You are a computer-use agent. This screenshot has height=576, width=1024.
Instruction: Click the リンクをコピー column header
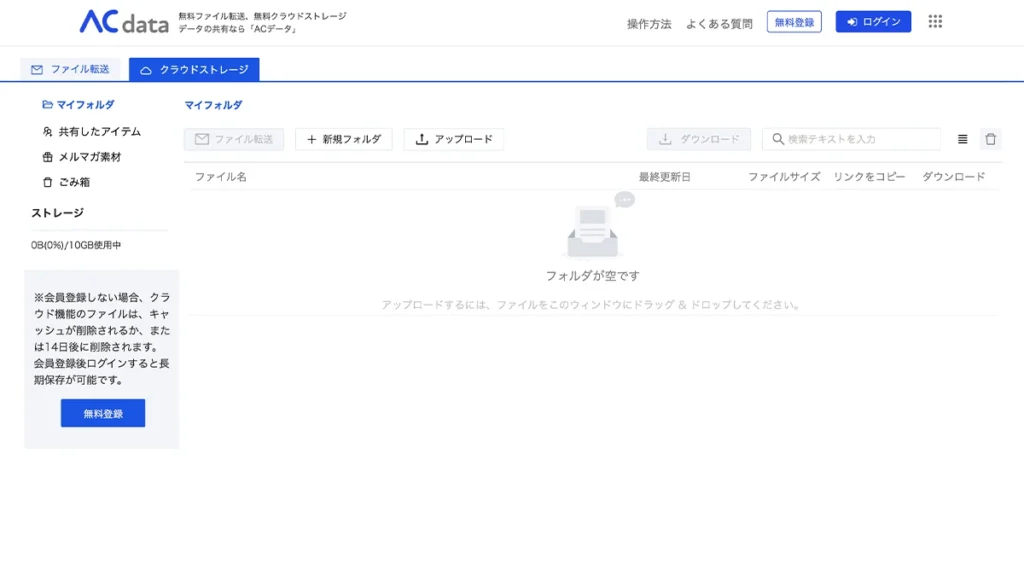tap(869, 177)
